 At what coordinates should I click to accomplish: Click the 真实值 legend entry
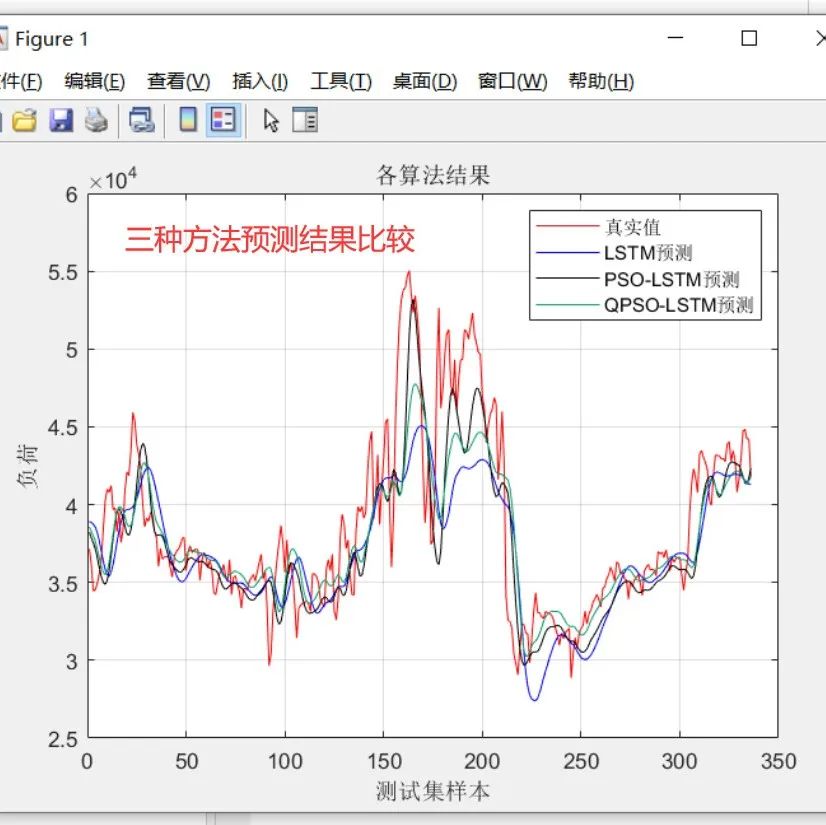(632, 228)
